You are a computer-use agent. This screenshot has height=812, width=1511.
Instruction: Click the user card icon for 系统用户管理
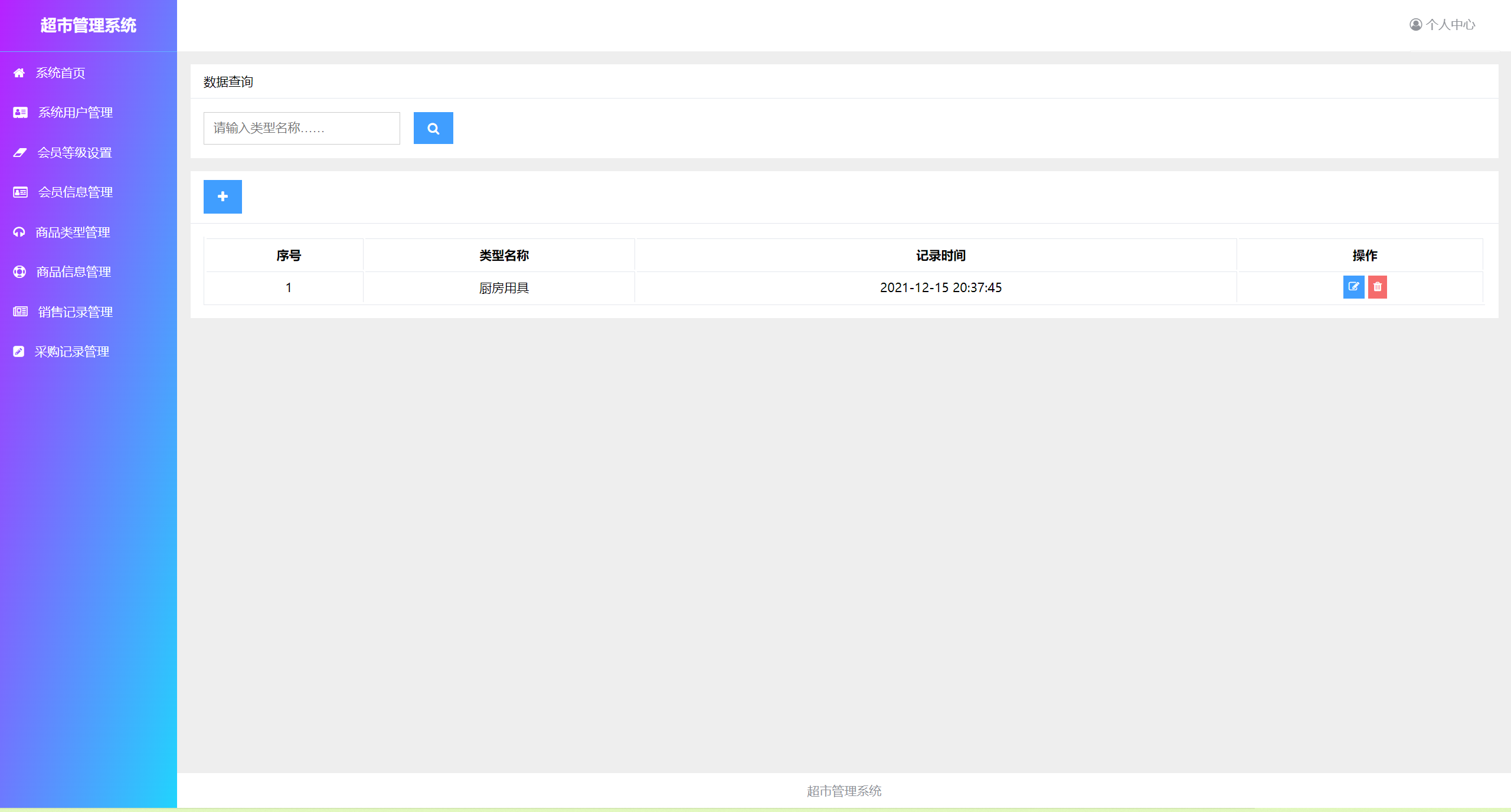(20, 112)
